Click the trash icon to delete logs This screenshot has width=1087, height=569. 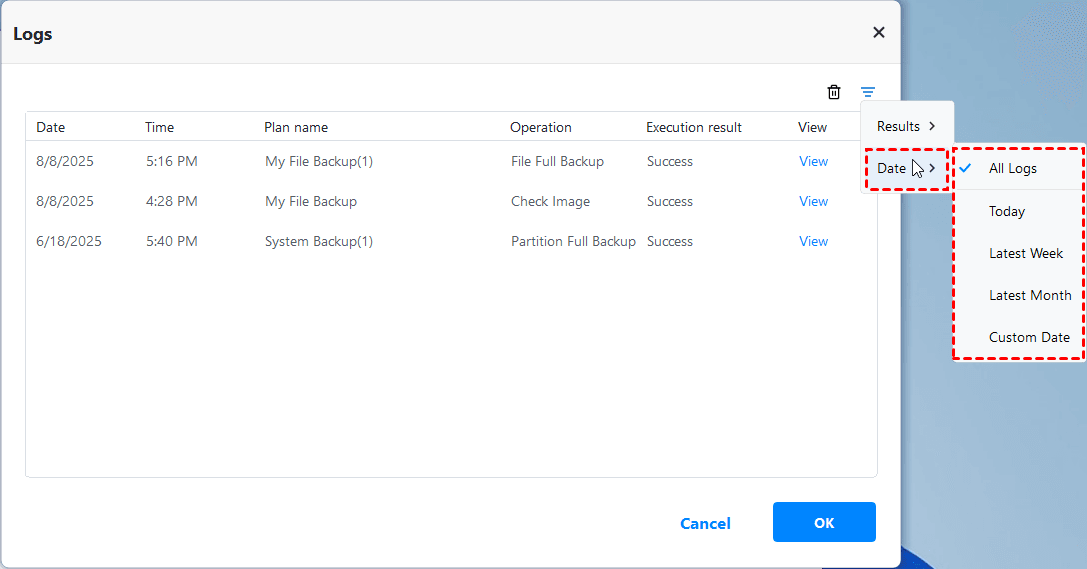point(834,92)
